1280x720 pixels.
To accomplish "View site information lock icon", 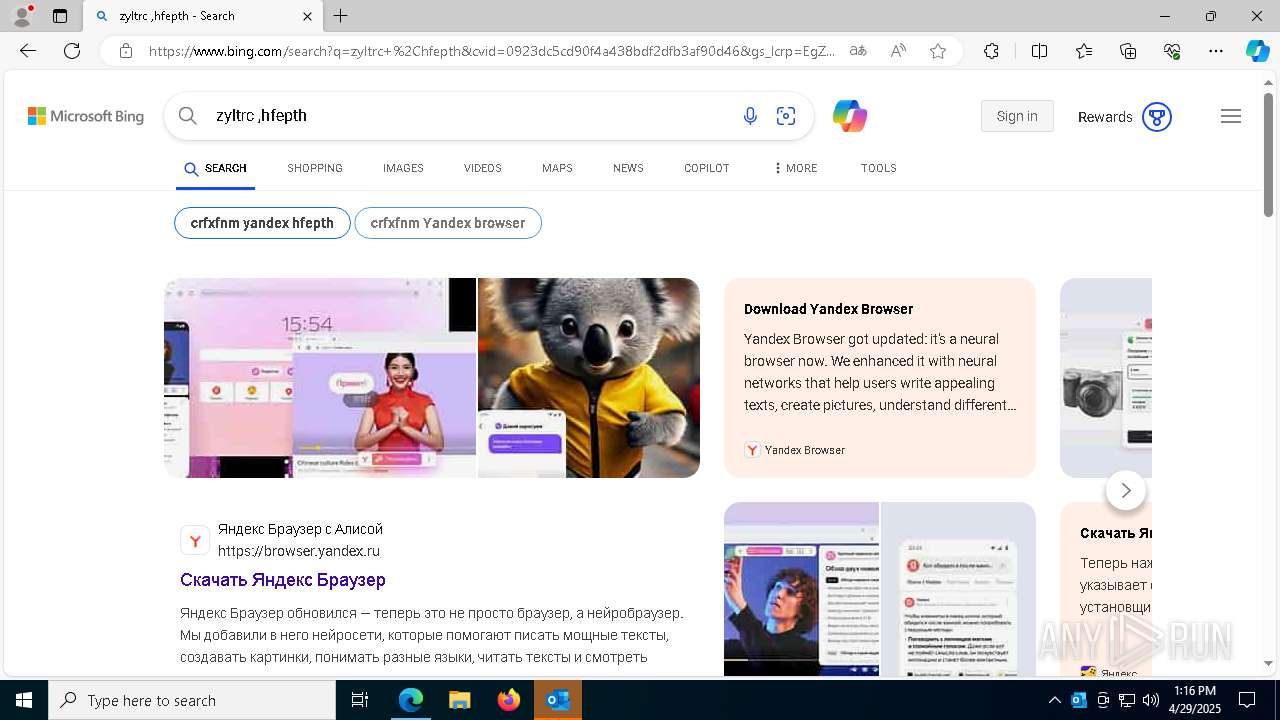I will click(x=126, y=51).
